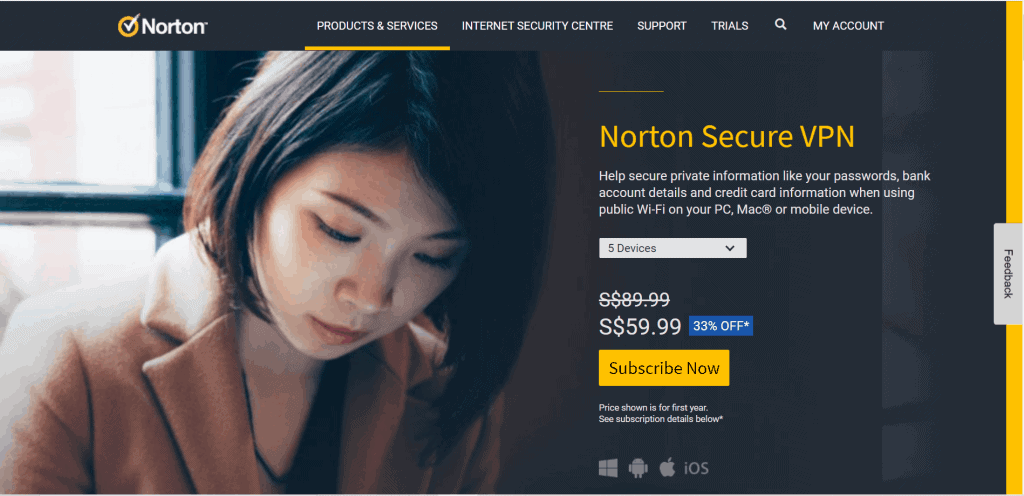
Task: Click the Norton Secure VPN heading
Action: pyautogui.click(x=727, y=136)
